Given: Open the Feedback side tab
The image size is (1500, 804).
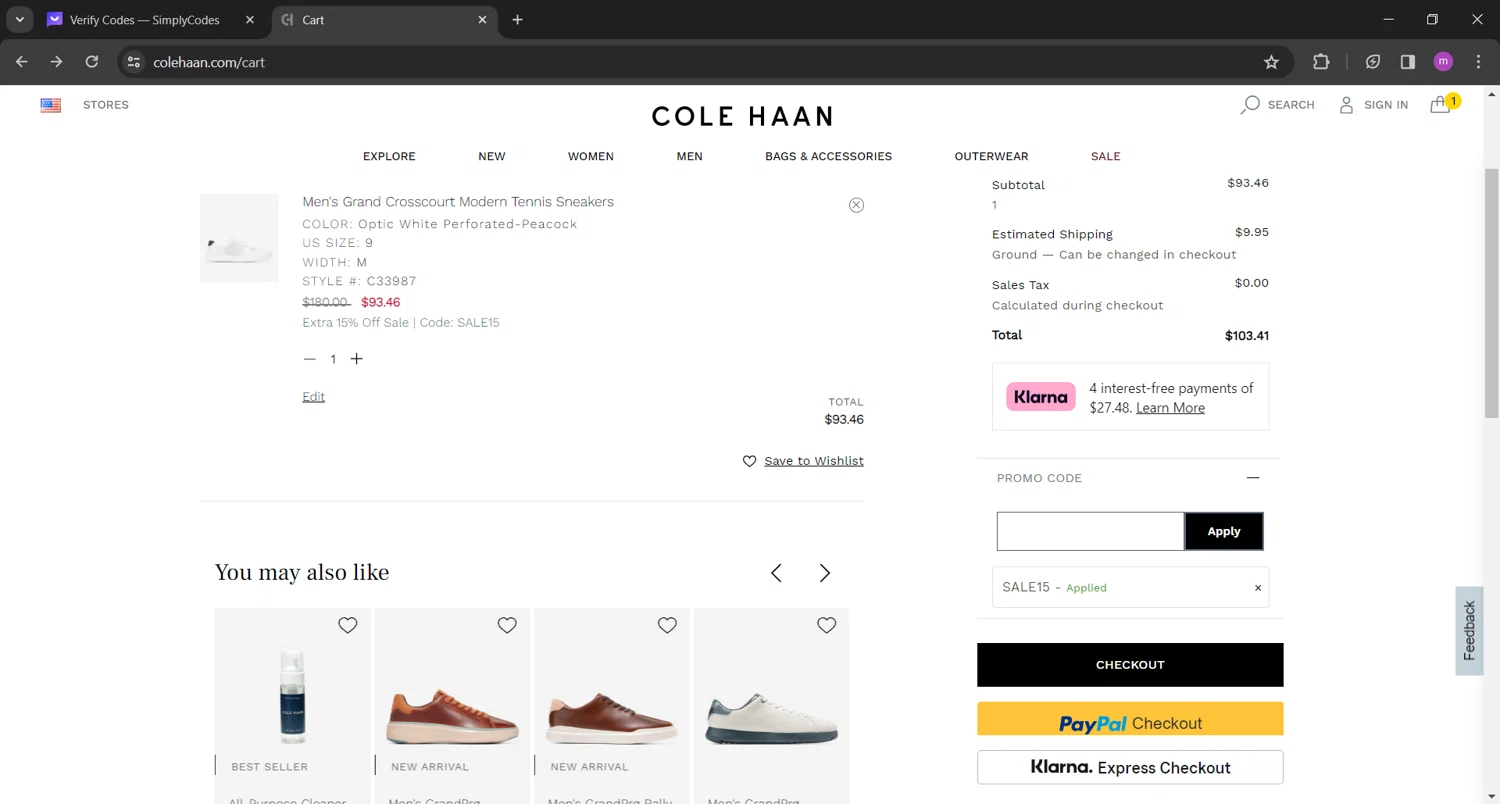Looking at the screenshot, I should pos(1469,631).
